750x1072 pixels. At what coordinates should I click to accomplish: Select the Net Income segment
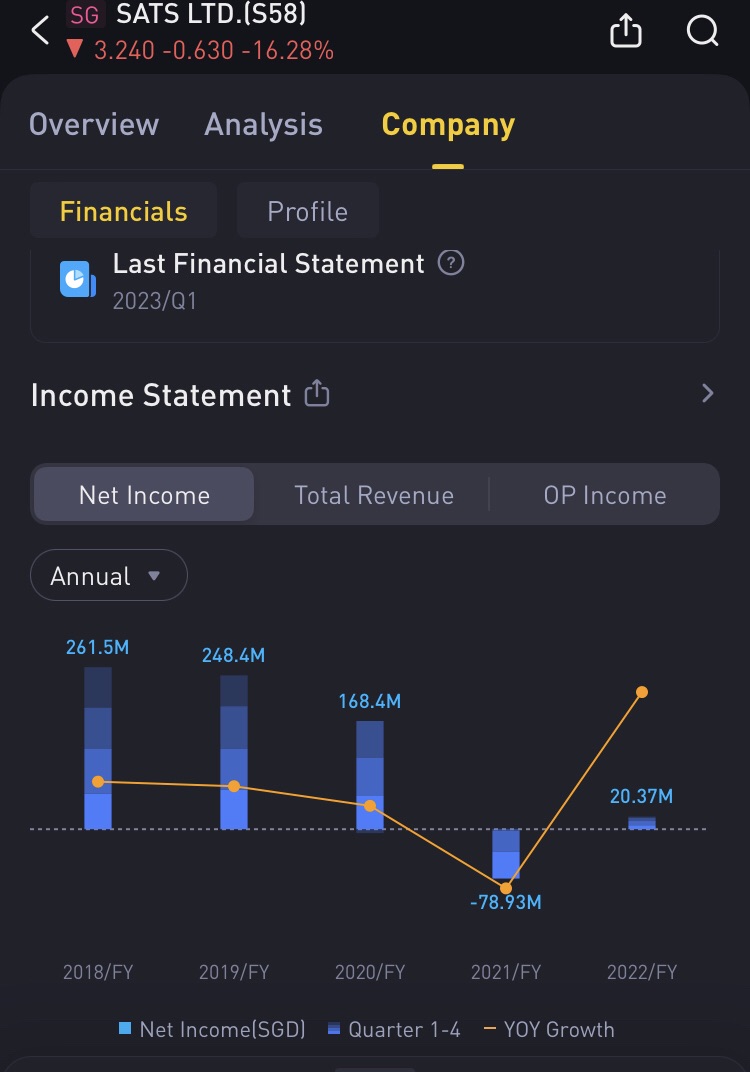(144, 495)
